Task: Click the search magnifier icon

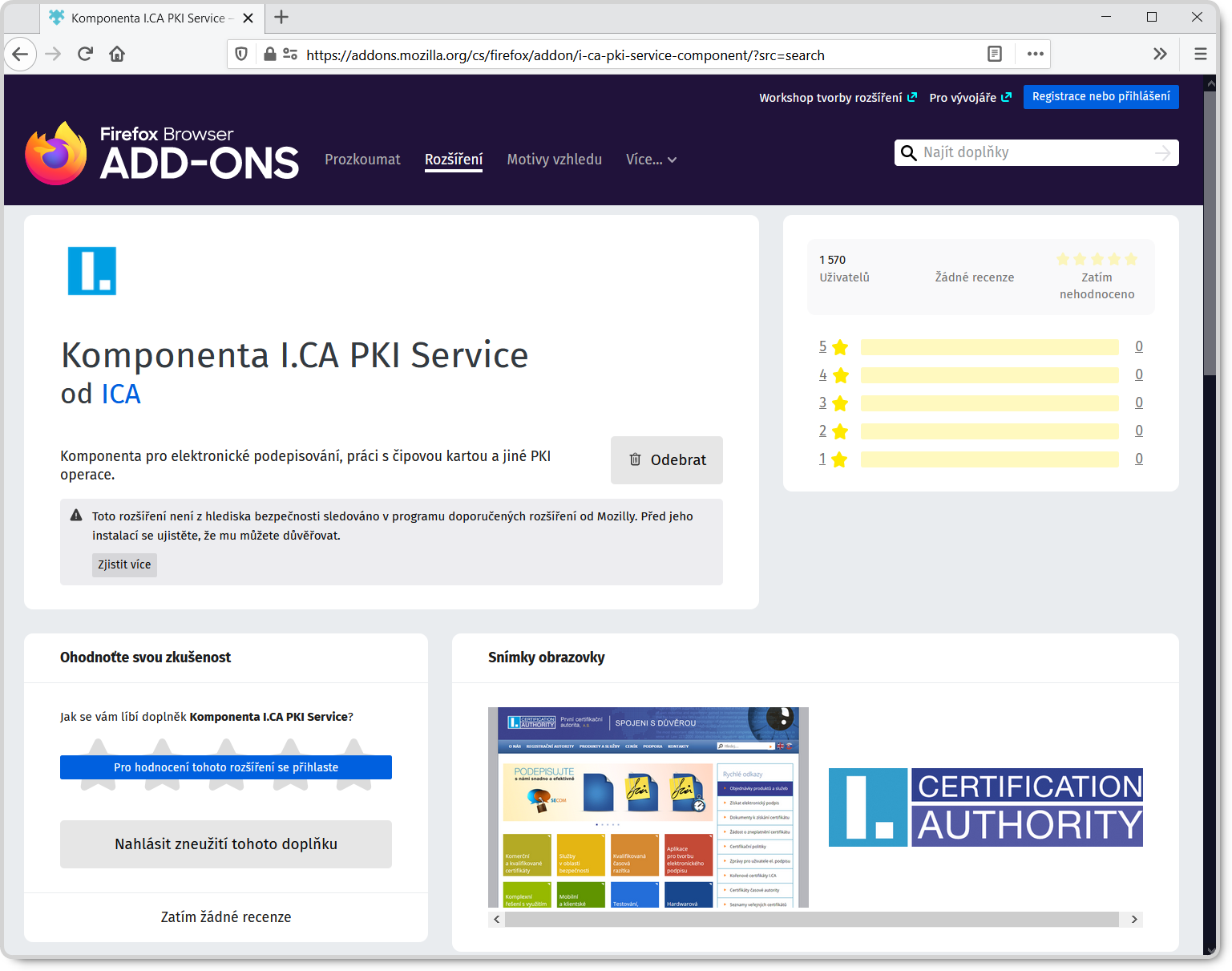Action: pos(908,153)
